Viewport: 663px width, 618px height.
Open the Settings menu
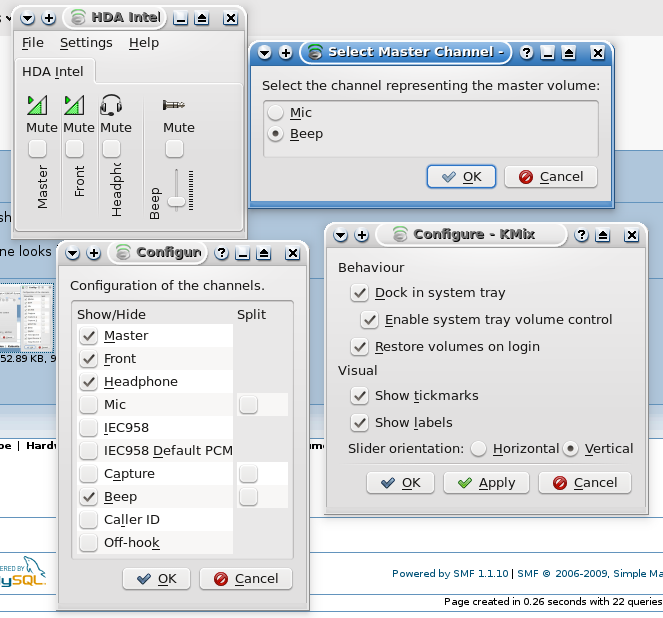point(86,43)
